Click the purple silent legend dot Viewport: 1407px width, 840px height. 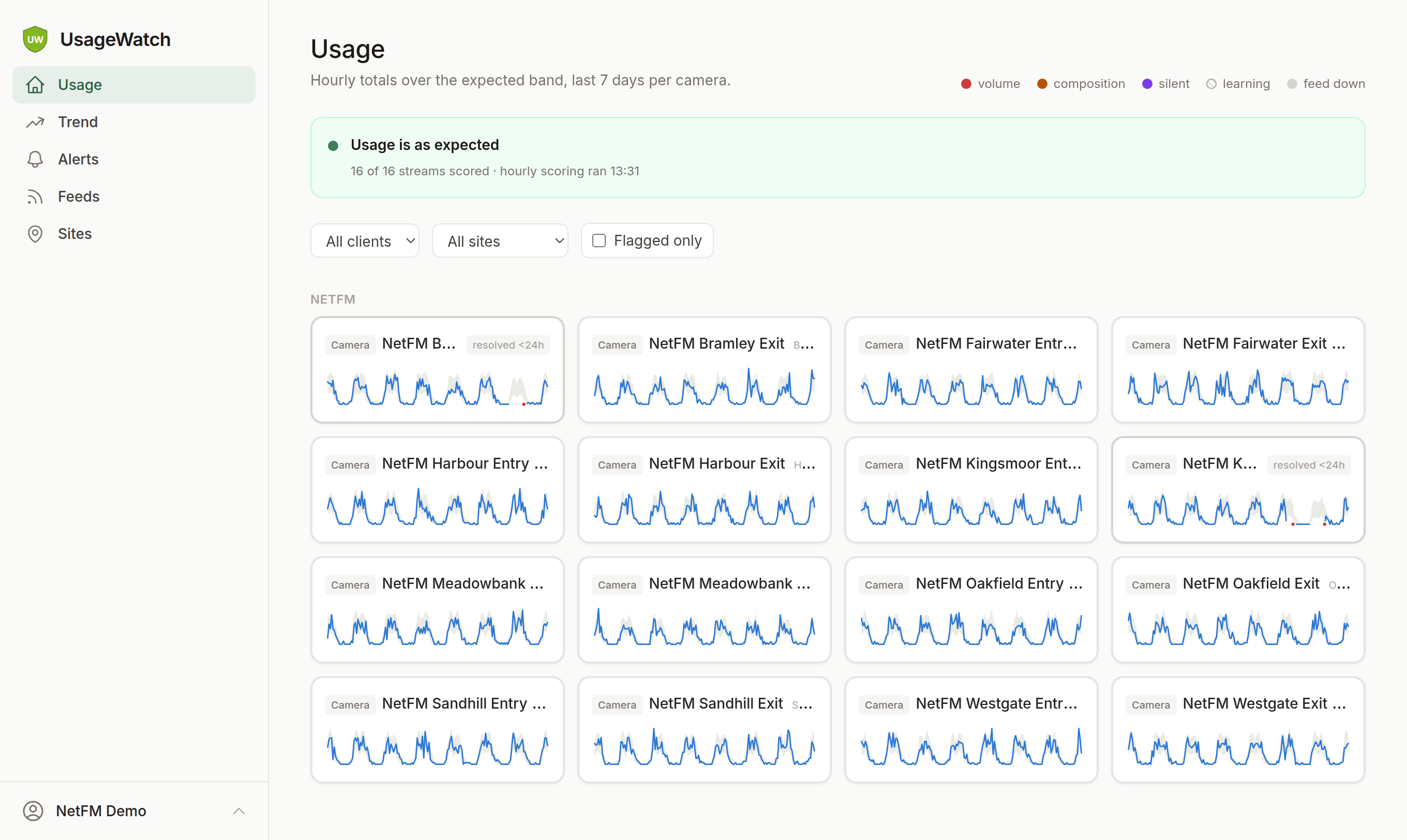(x=1147, y=84)
